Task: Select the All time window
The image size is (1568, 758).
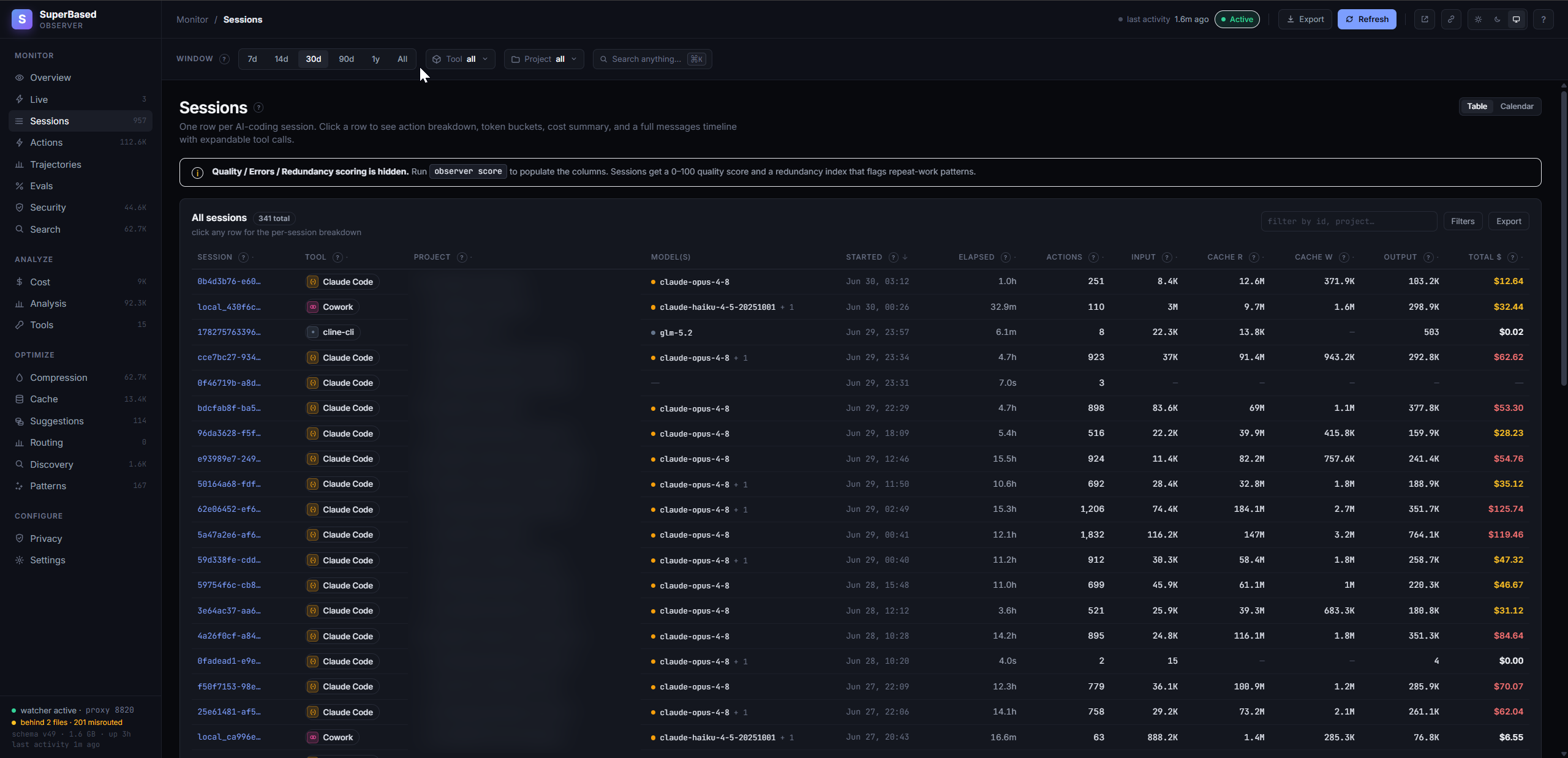Action: coord(402,59)
